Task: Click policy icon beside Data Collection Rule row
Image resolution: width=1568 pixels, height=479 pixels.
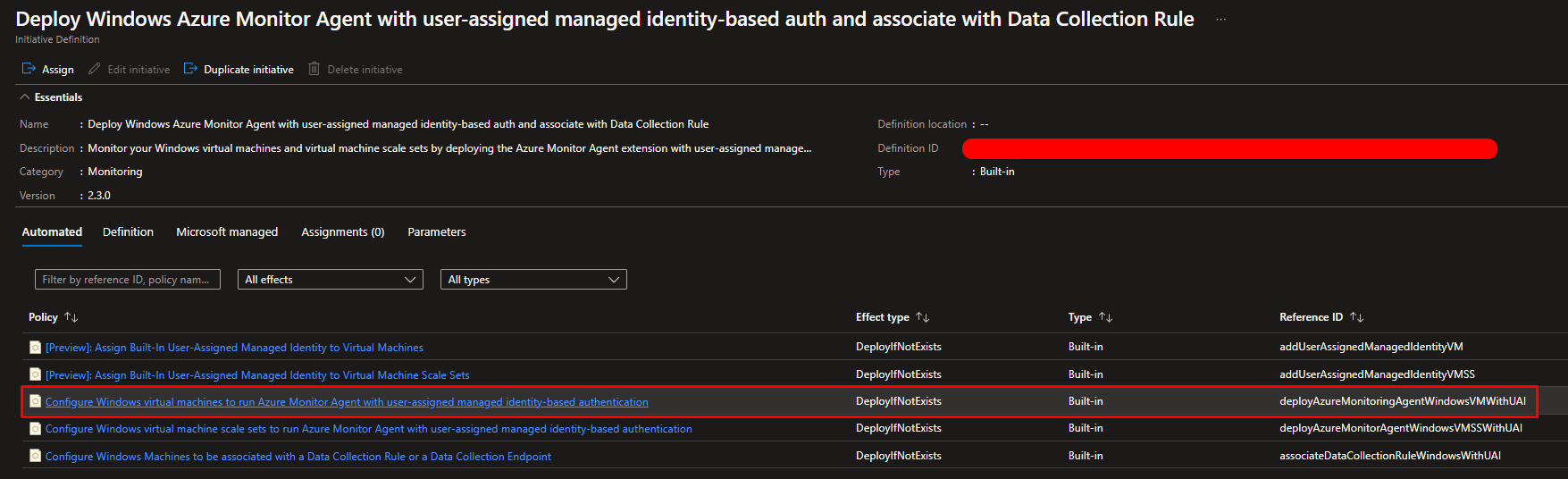Action: coord(35,456)
